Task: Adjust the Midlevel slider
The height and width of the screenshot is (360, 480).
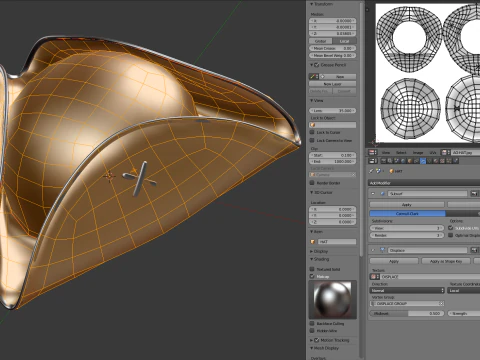Action: 407,313
